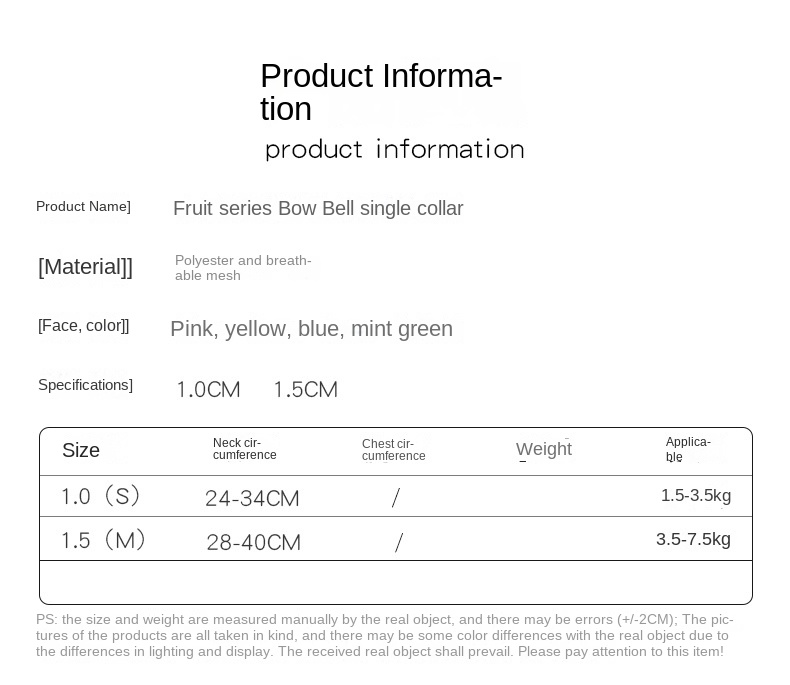This screenshot has height=685, width=790.
Task: Select the '[Material]]' label
Action: coord(85,267)
